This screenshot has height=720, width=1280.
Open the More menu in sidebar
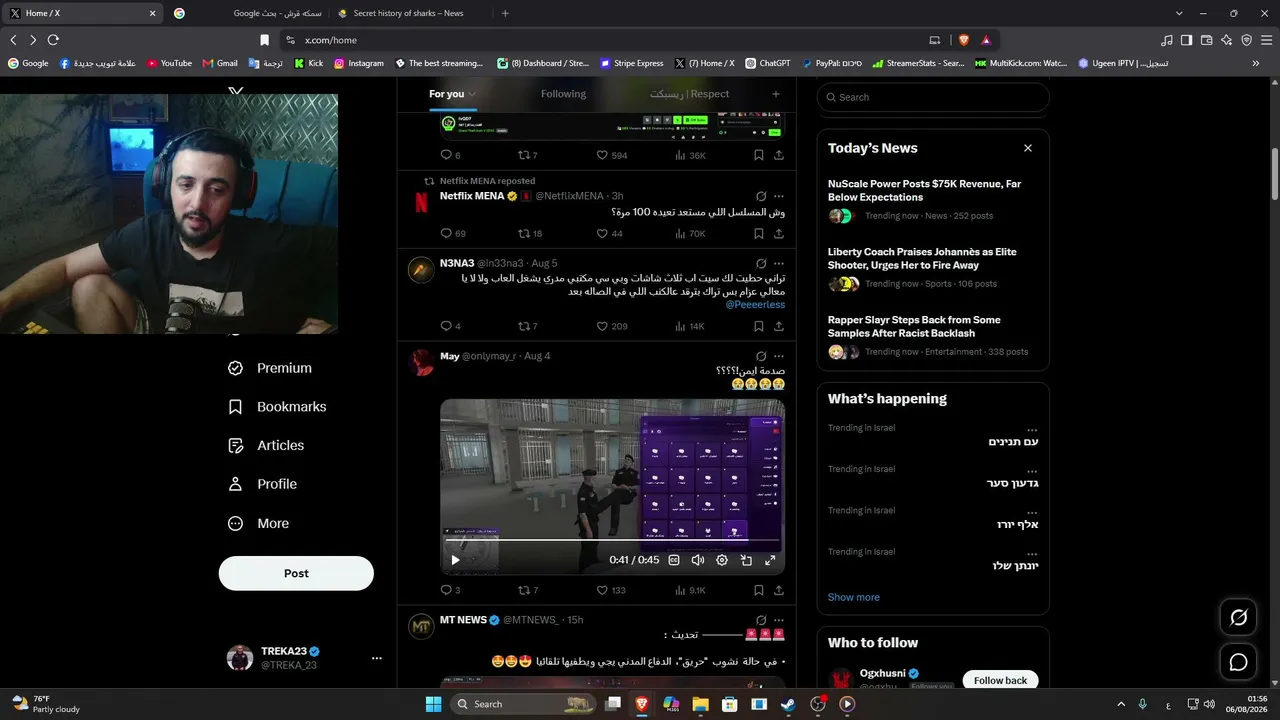[x=259, y=523]
